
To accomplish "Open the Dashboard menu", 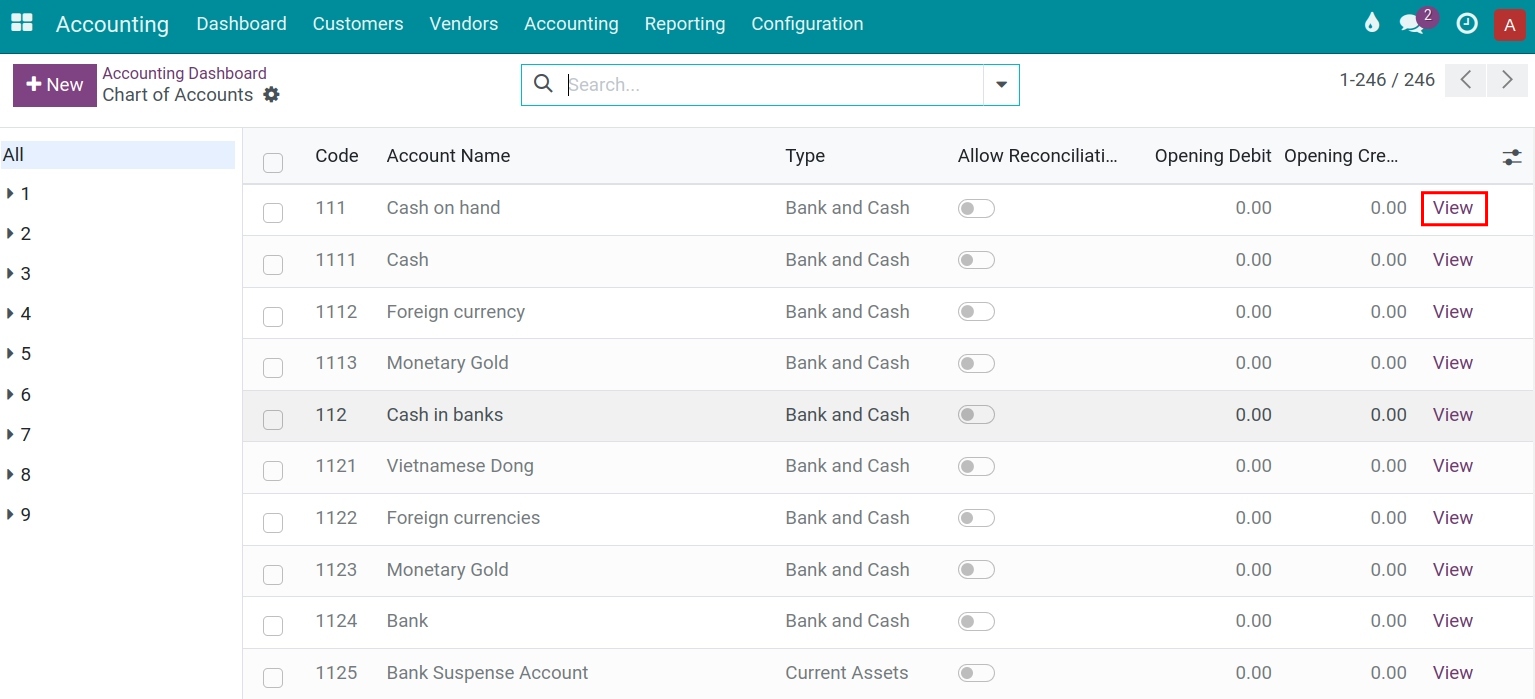I will [241, 23].
